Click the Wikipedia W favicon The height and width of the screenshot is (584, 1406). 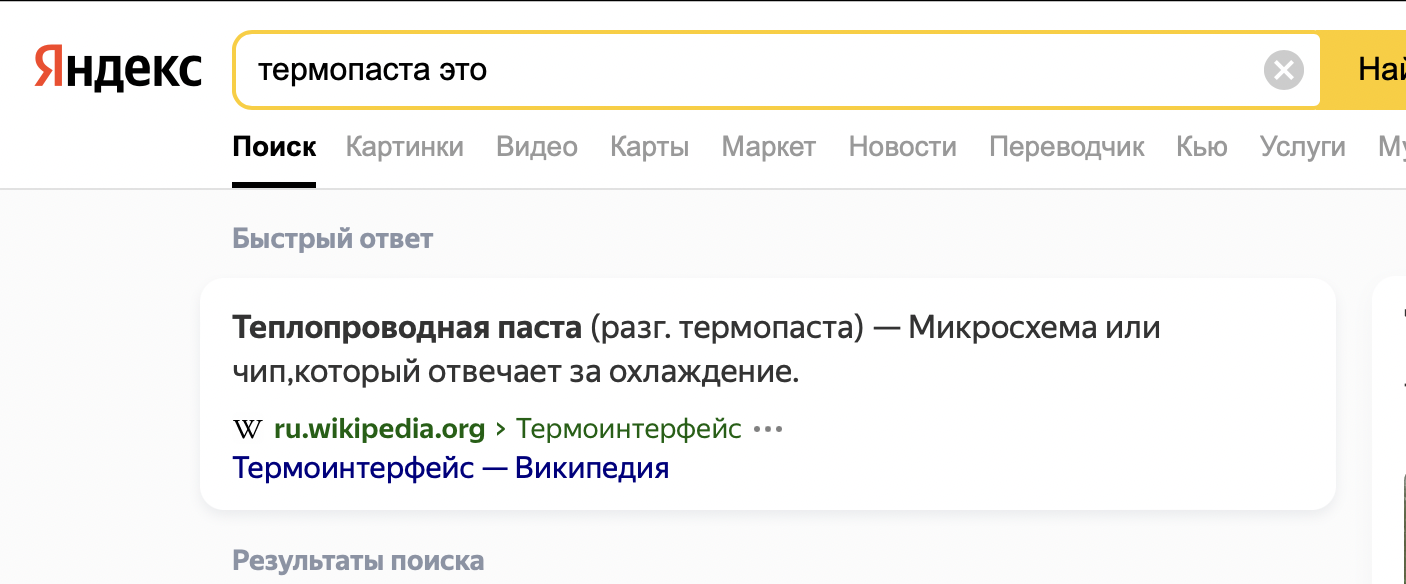[247, 430]
